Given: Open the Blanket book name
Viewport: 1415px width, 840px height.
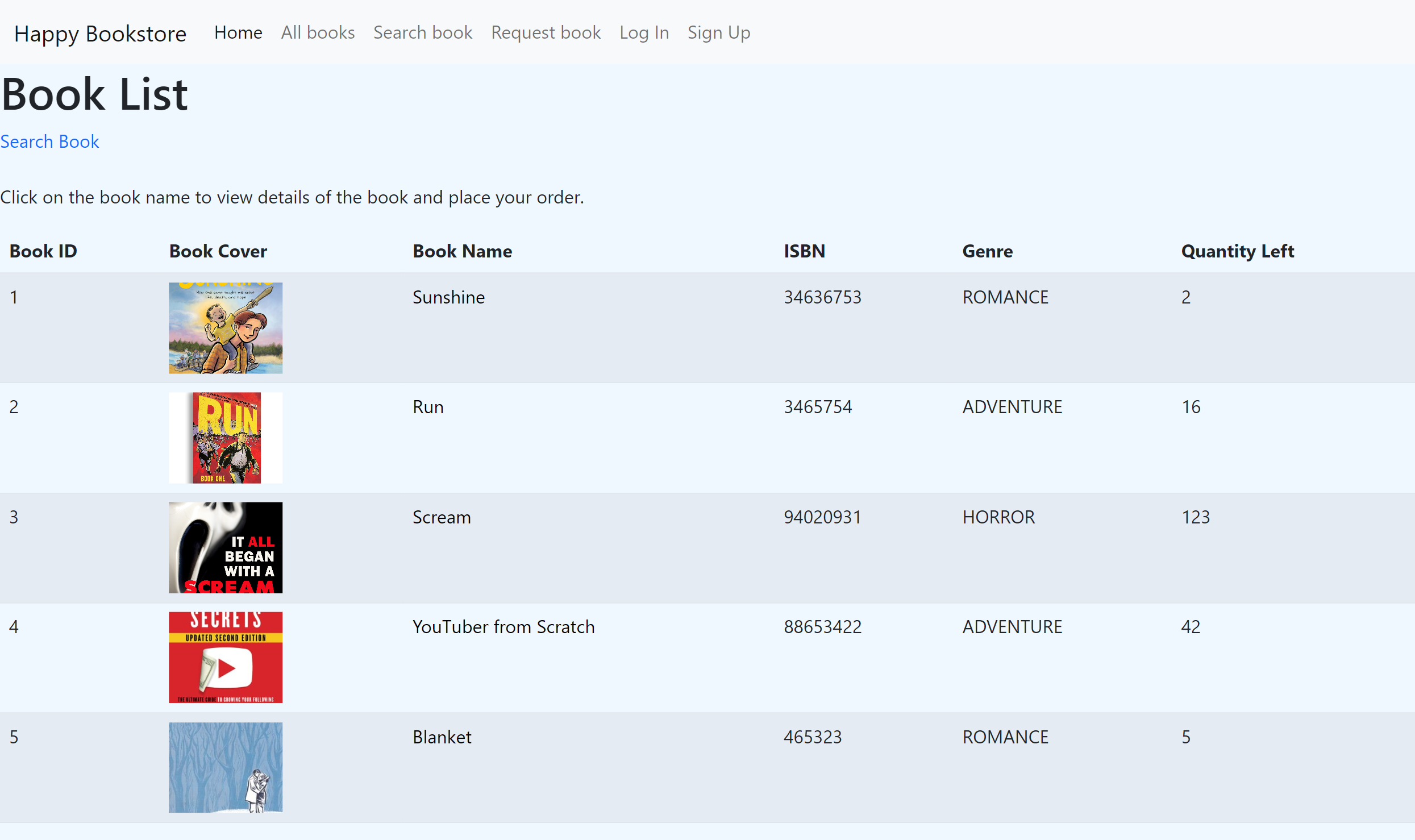Looking at the screenshot, I should pyautogui.click(x=442, y=737).
